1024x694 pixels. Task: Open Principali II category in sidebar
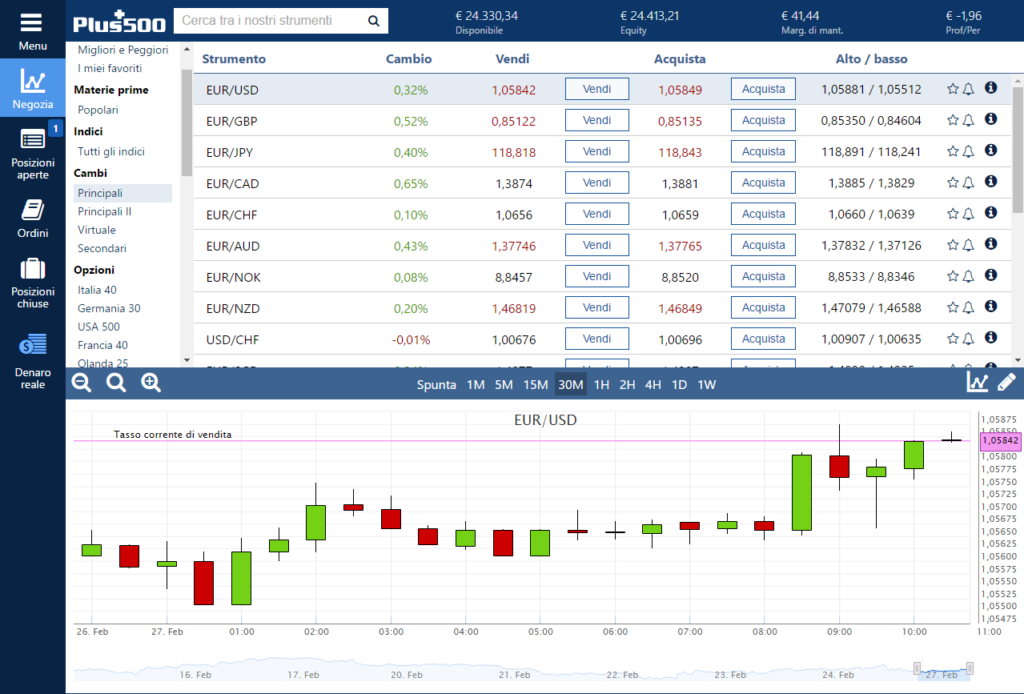104,212
